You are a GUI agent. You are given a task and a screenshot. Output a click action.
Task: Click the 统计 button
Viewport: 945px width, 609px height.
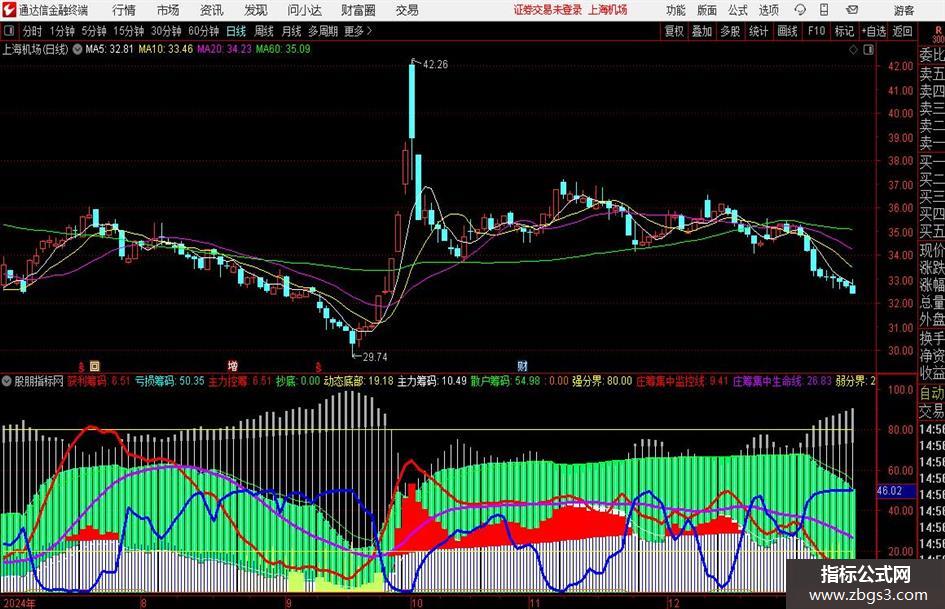click(758, 31)
